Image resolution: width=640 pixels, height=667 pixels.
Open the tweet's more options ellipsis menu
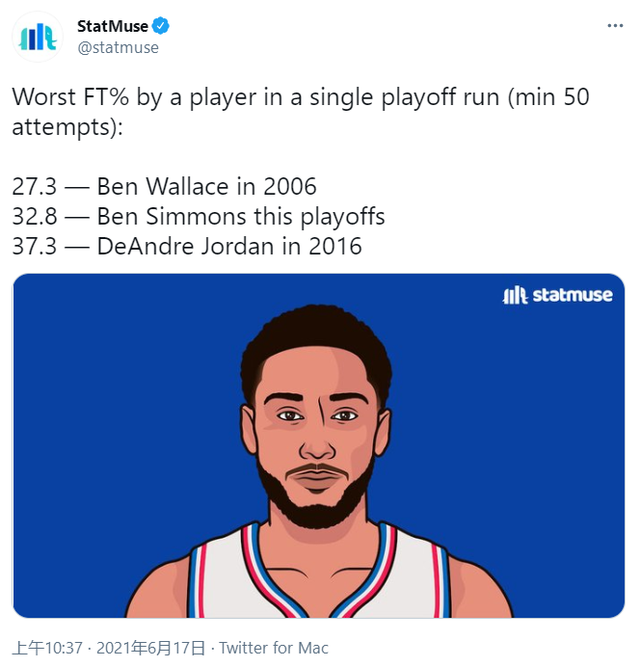tap(615, 27)
